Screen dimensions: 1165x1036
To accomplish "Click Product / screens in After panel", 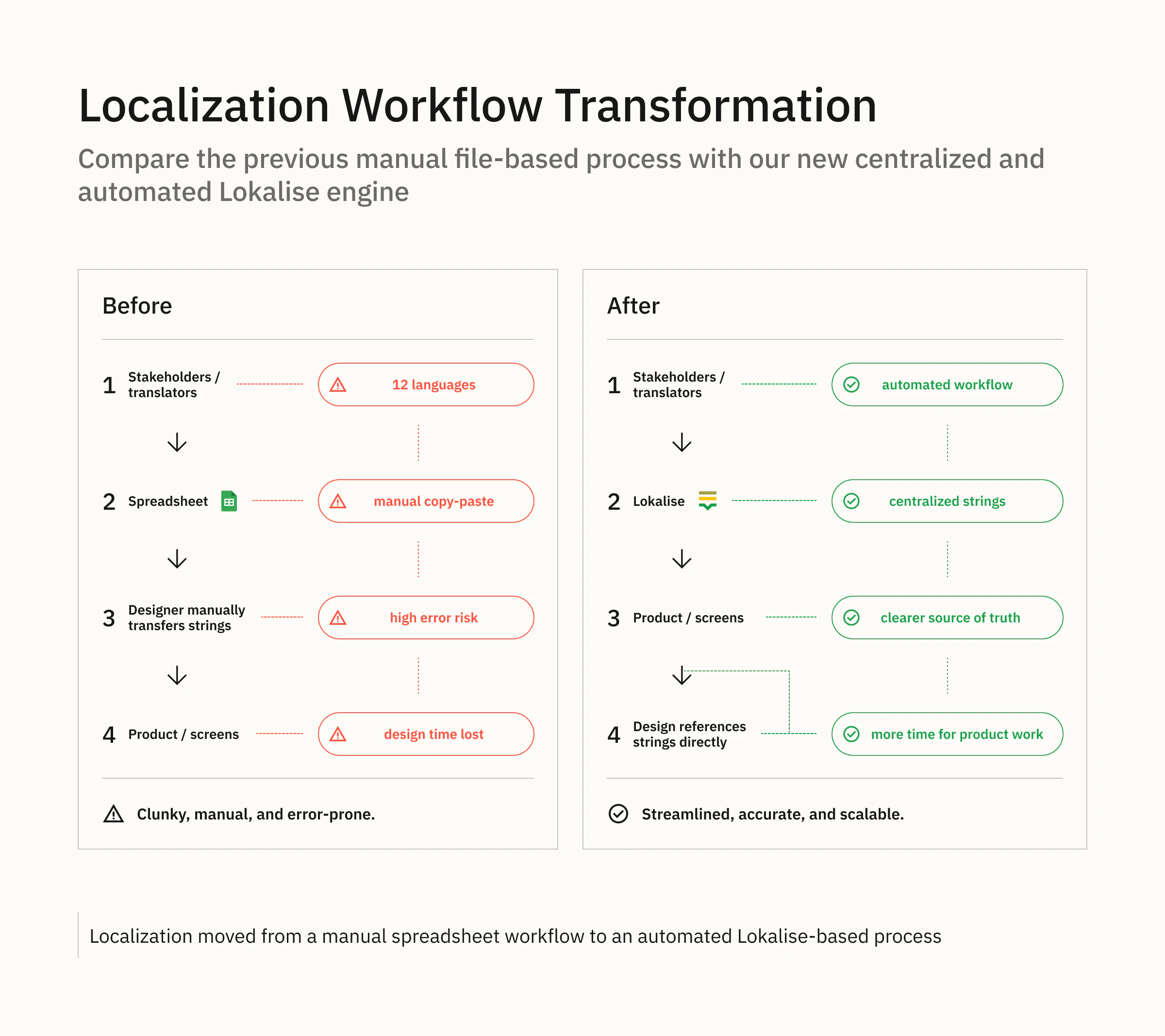I will click(x=688, y=618).
